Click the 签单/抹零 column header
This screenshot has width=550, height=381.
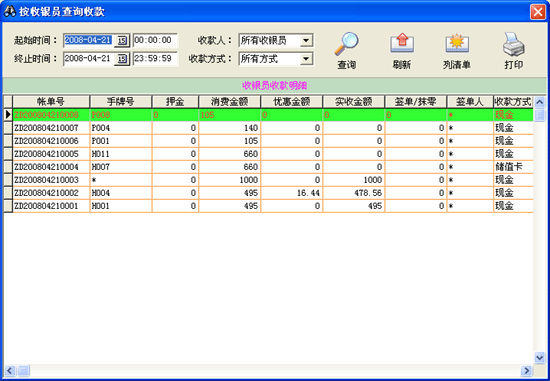point(416,102)
